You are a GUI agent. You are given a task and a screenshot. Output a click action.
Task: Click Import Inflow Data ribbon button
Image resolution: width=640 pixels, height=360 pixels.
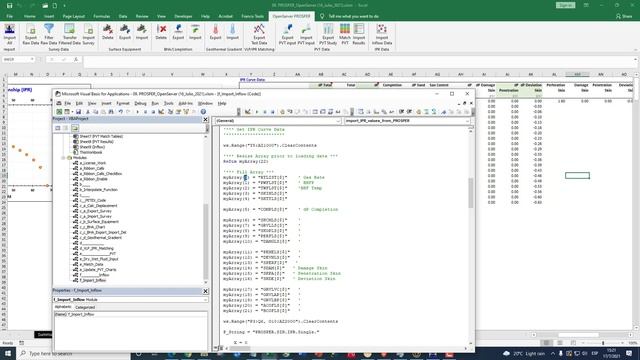[x=382, y=34]
